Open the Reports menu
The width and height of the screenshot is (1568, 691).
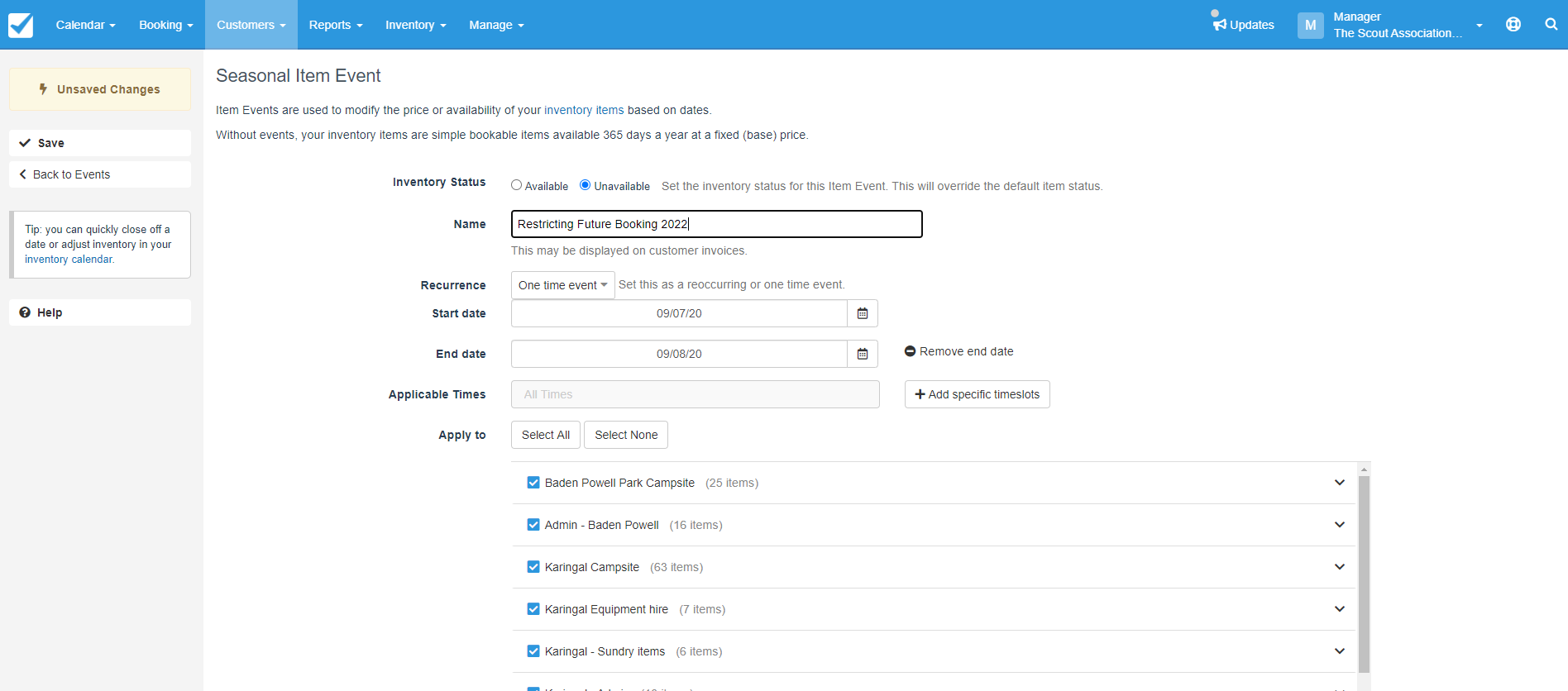[336, 25]
